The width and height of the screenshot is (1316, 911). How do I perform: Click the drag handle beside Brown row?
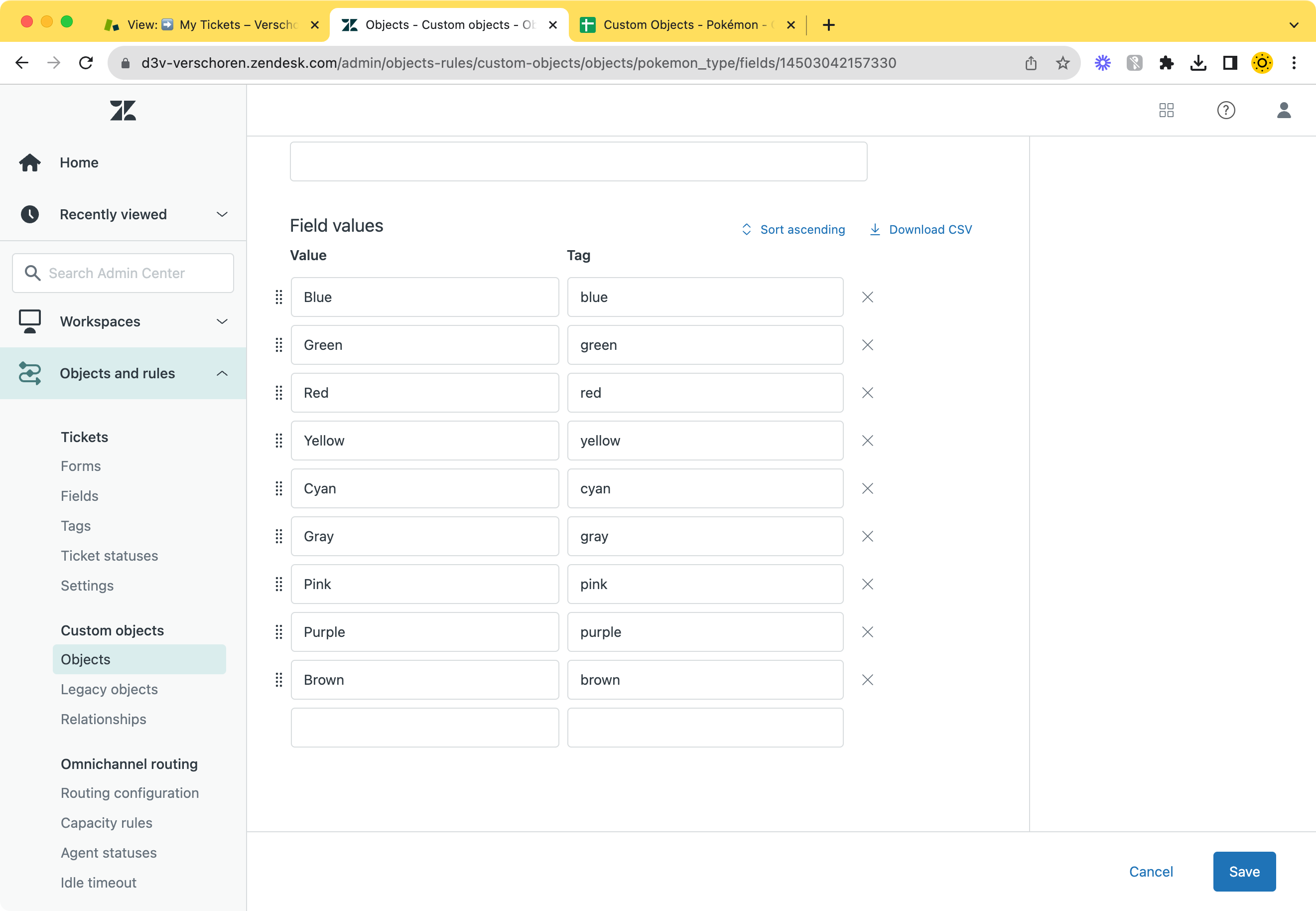coord(279,680)
